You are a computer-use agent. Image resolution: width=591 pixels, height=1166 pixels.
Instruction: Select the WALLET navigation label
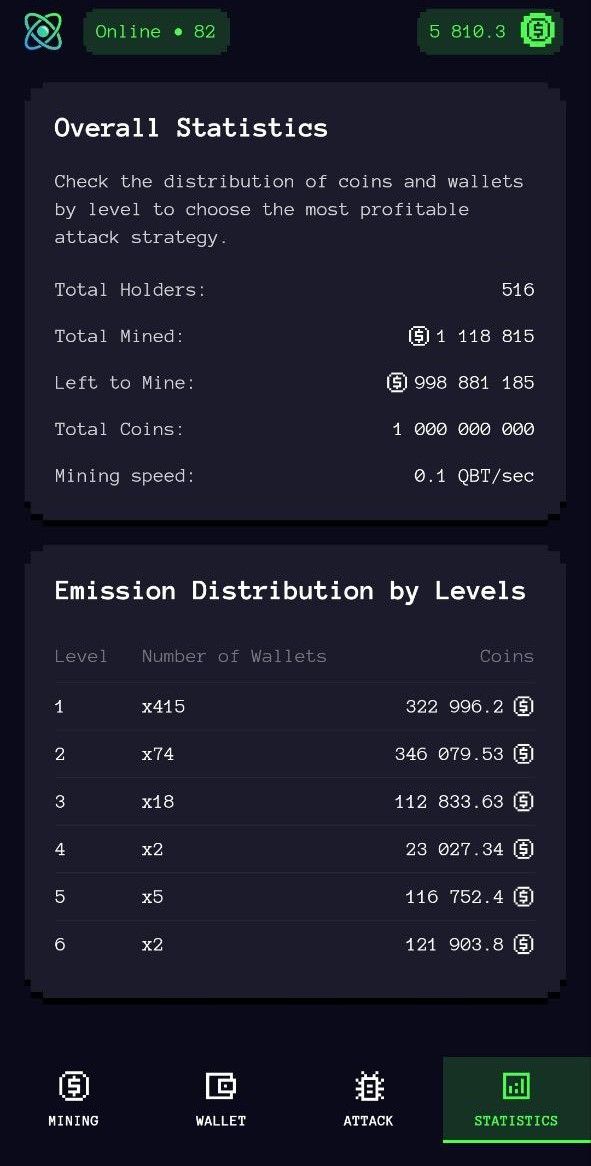[220, 1120]
